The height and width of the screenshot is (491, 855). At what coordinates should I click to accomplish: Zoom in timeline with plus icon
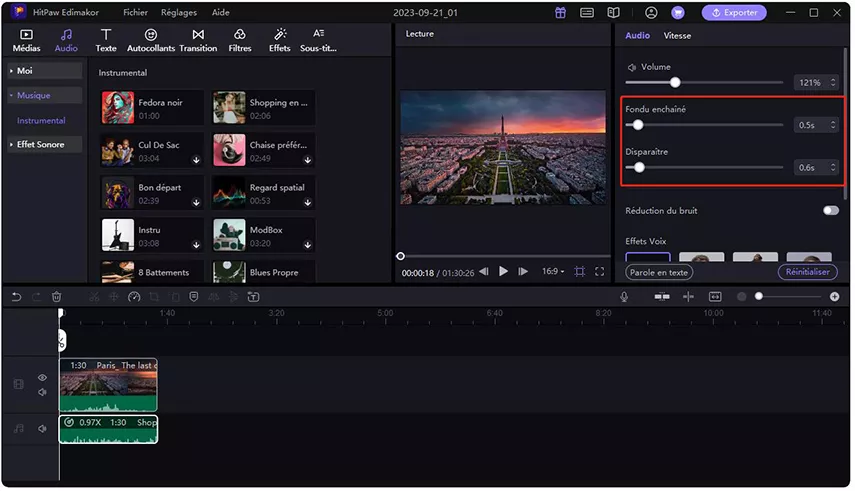pos(834,297)
